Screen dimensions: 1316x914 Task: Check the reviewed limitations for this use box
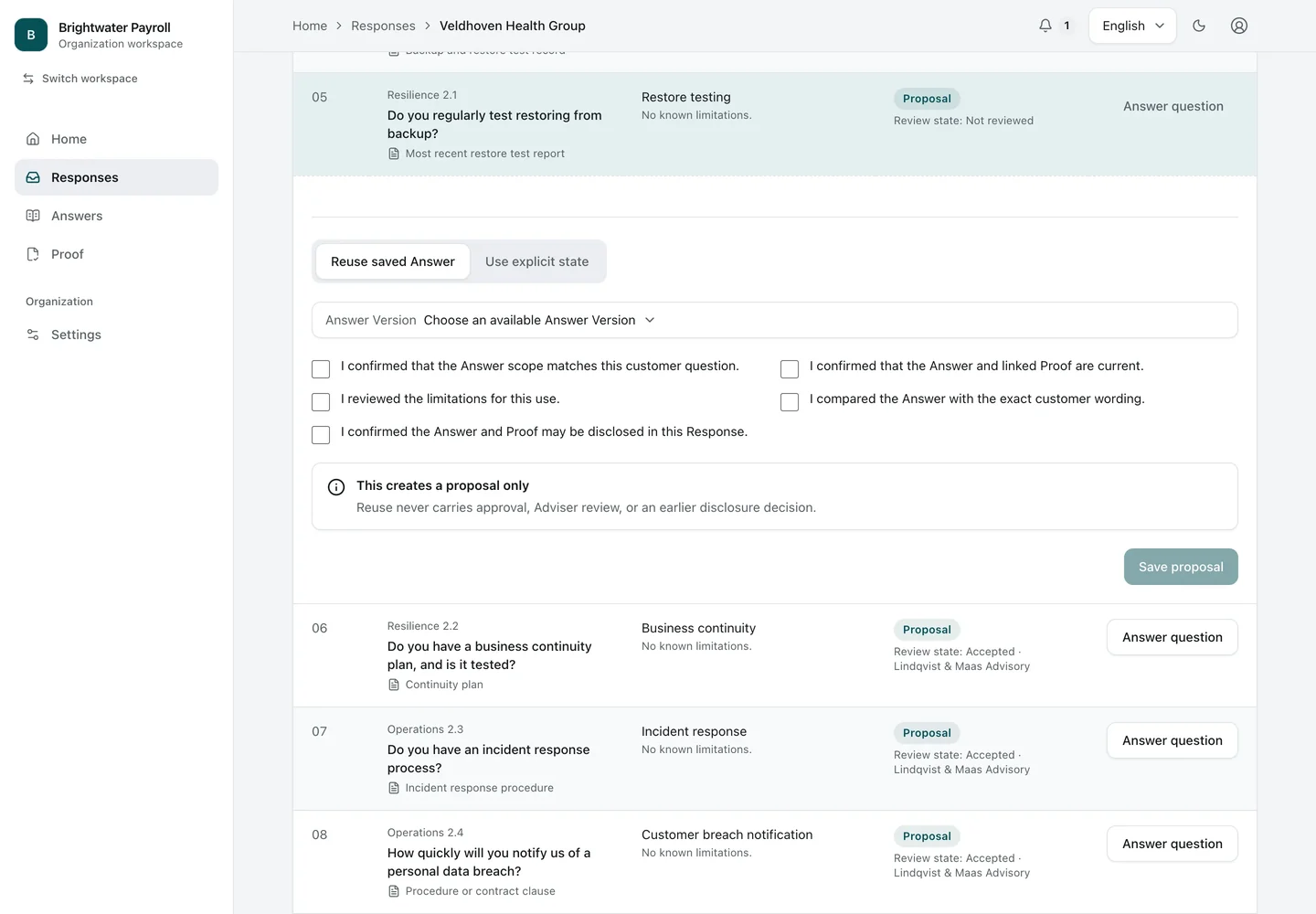click(x=321, y=402)
